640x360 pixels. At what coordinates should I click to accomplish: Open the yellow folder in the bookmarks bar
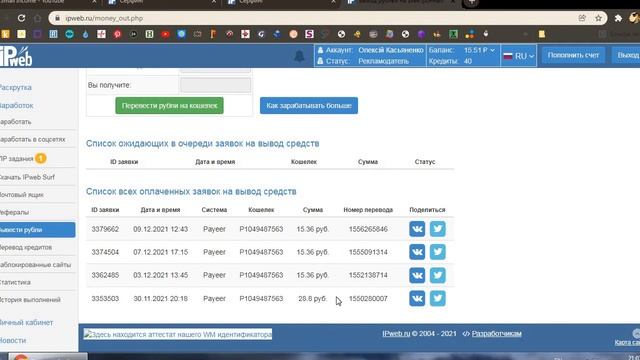pyautogui.click(x=542, y=34)
